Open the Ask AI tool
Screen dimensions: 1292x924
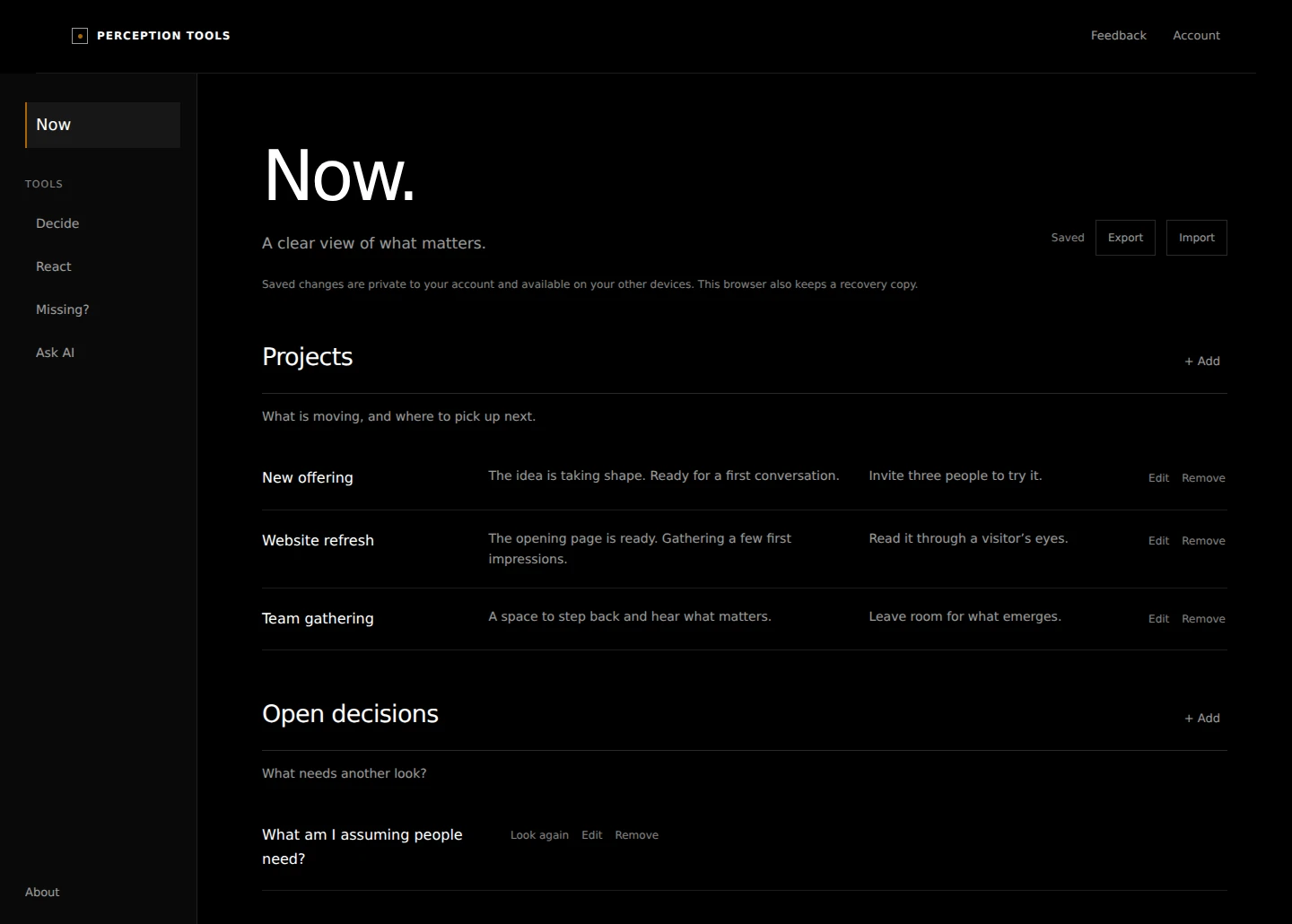coord(56,353)
